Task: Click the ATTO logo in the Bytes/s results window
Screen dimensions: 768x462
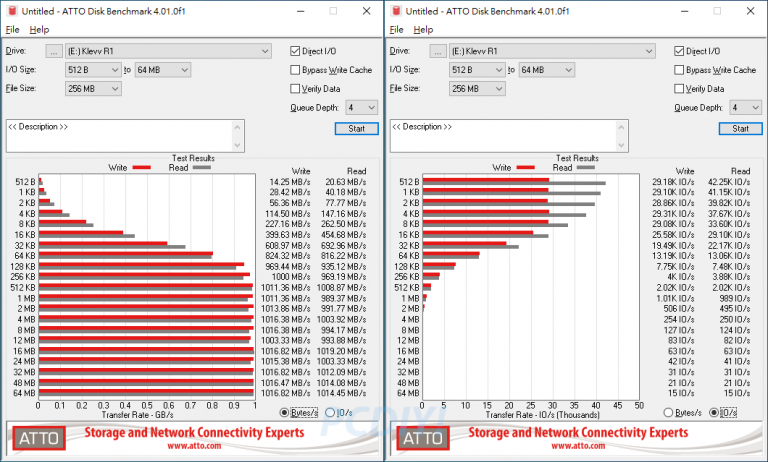Action: tap(39, 438)
